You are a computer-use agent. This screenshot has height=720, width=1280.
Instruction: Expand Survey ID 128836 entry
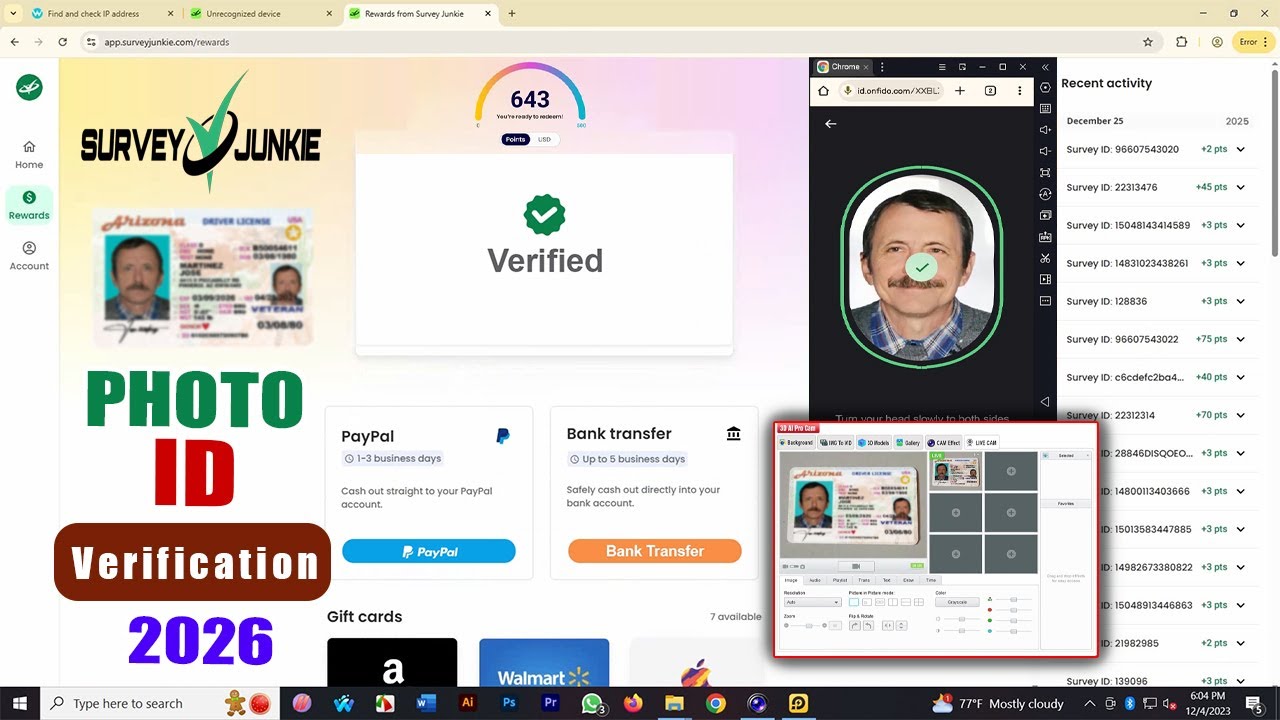click(1240, 301)
